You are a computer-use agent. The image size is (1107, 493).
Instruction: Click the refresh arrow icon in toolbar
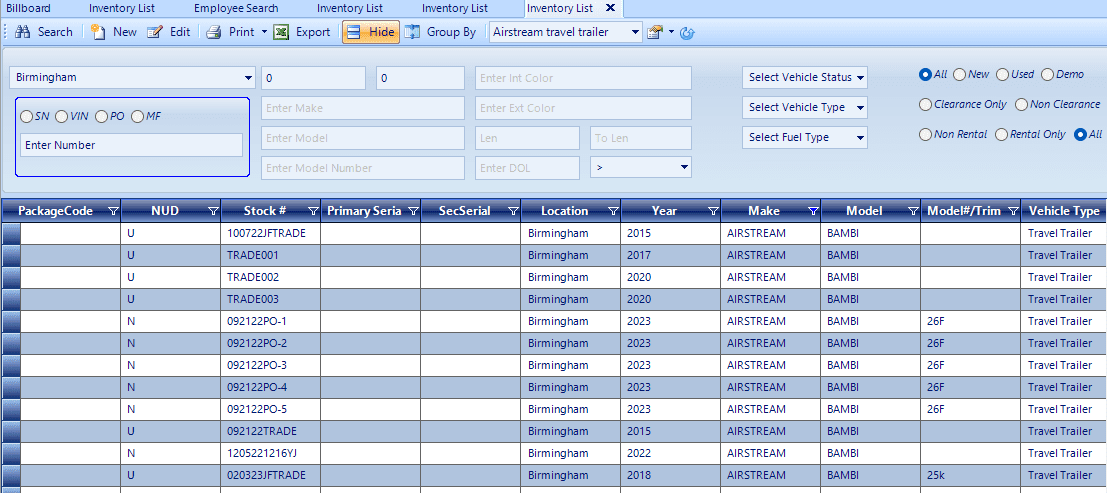pos(687,32)
